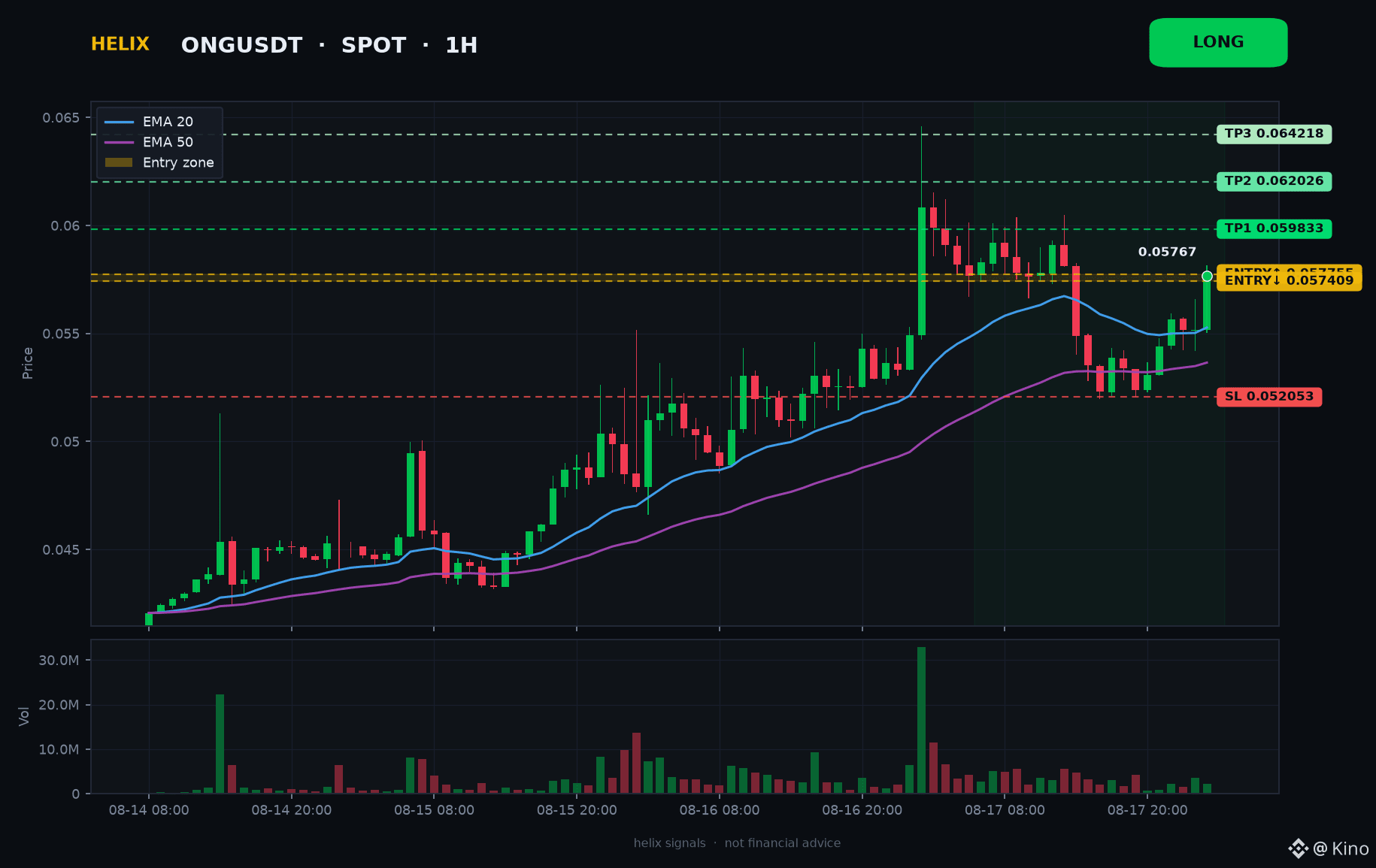Screen dimensions: 1376x868
Task: Click the 0.05 price axis label
Action: (x=65, y=442)
